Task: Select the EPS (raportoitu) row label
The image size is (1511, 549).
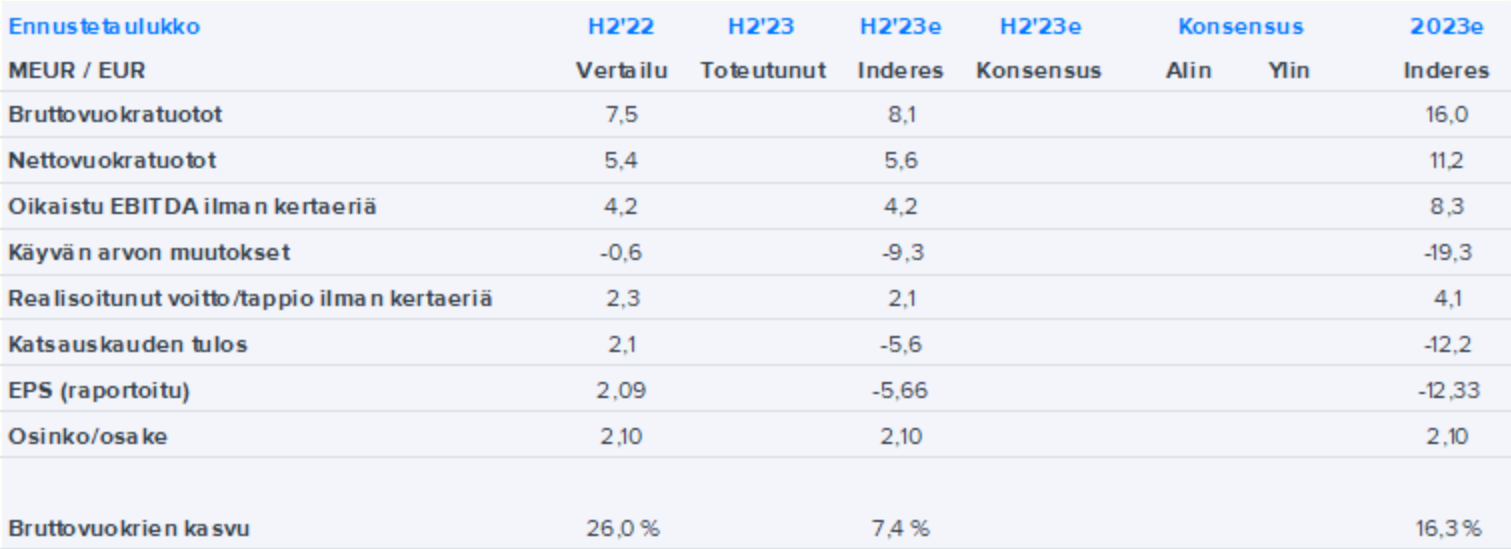Action: coord(98,391)
